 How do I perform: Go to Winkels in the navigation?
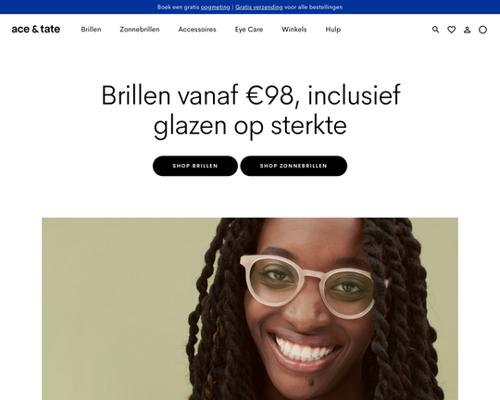pos(294,29)
